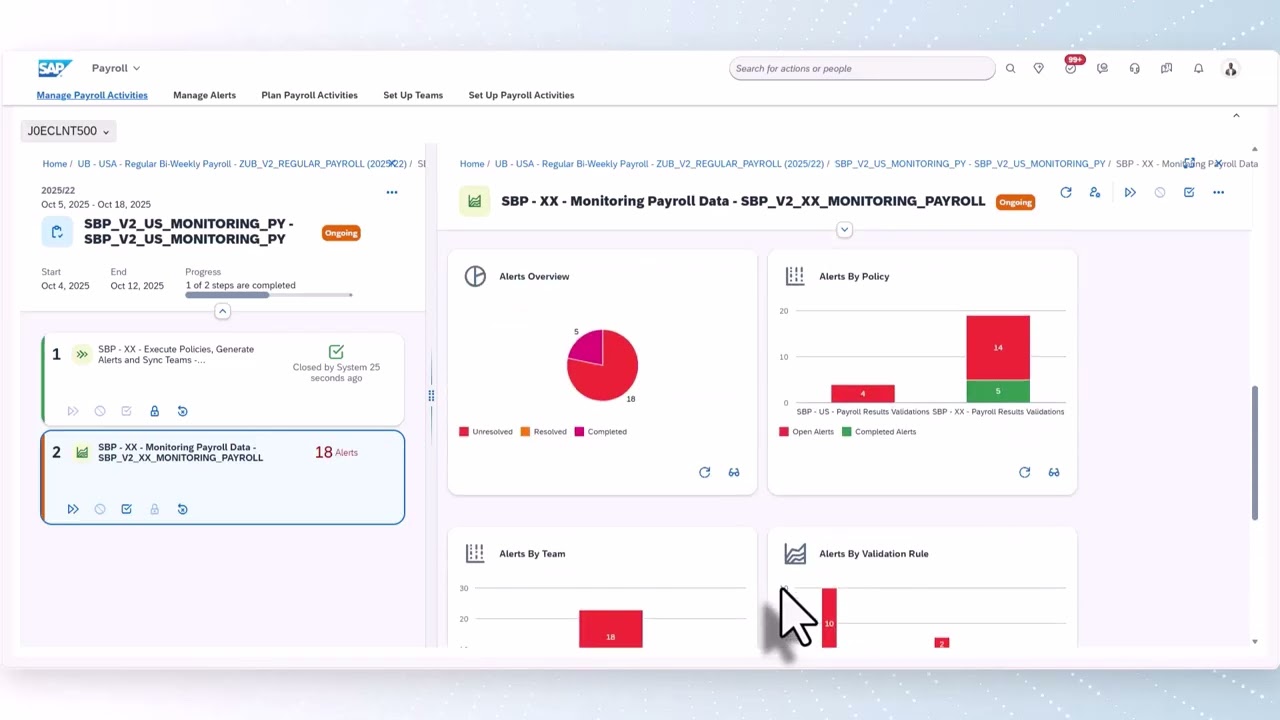The height and width of the screenshot is (720, 1280).
Task: Click the search magnifier icon
Action: tap(1010, 68)
